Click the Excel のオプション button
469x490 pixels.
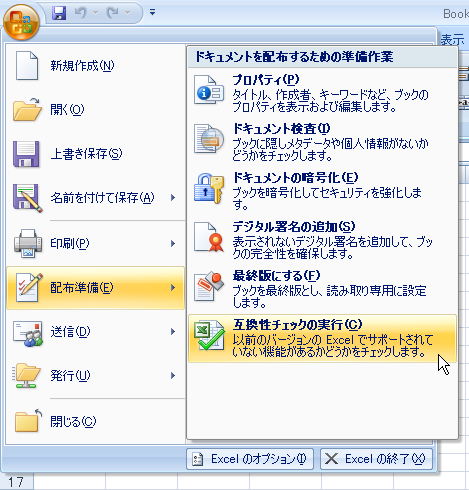pyautogui.click(x=250, y=459)
